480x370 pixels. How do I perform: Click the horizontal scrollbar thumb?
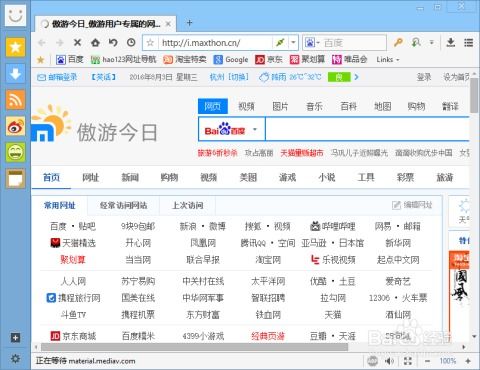coord(194,347)
